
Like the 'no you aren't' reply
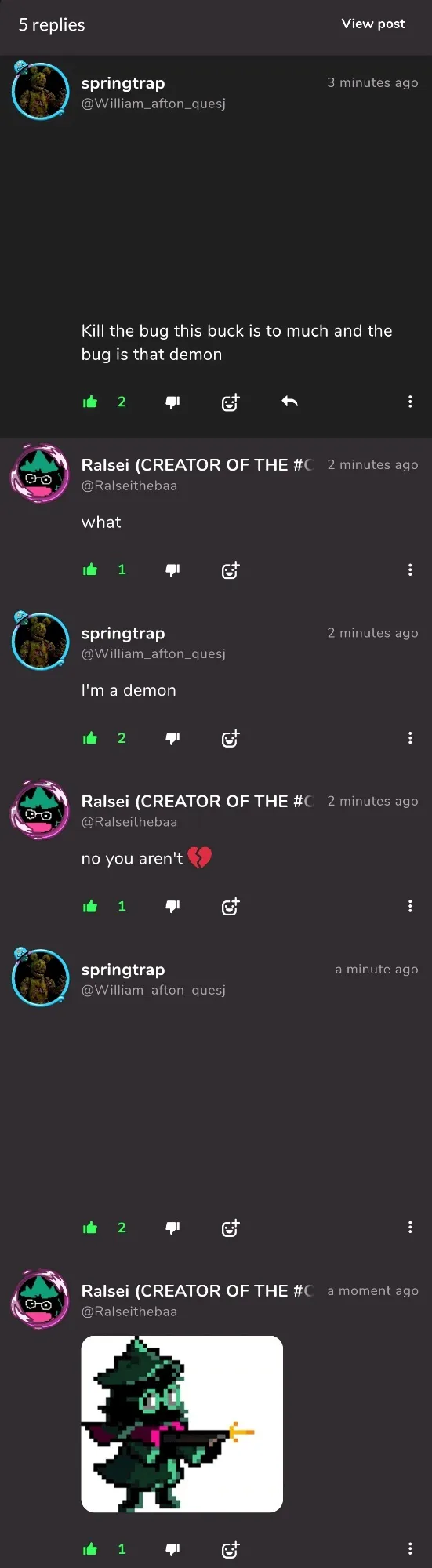90,906
